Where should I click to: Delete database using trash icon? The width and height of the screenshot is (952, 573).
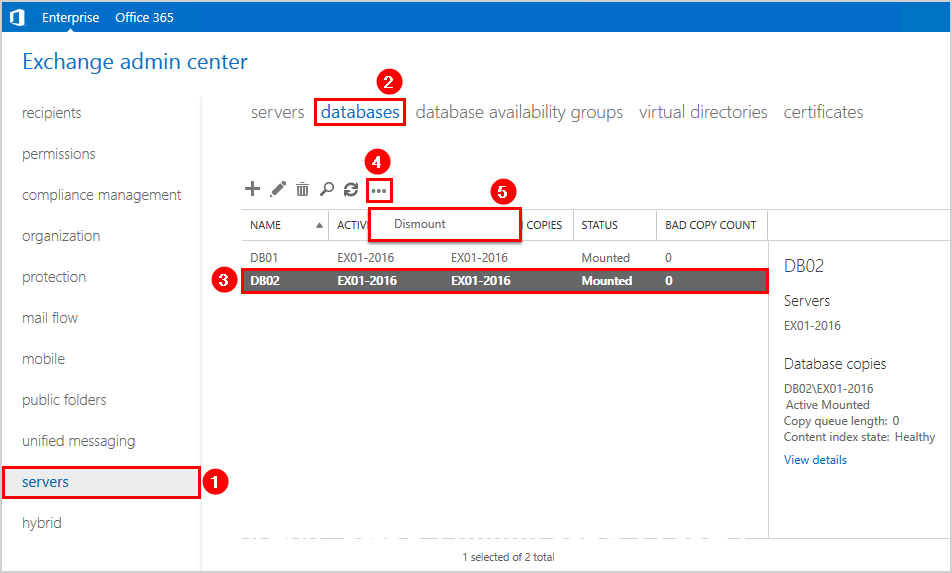tap(302, 189)
